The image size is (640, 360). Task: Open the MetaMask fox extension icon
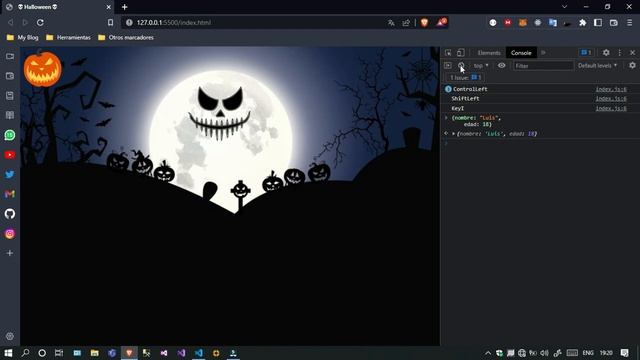[x=522, y=23]
